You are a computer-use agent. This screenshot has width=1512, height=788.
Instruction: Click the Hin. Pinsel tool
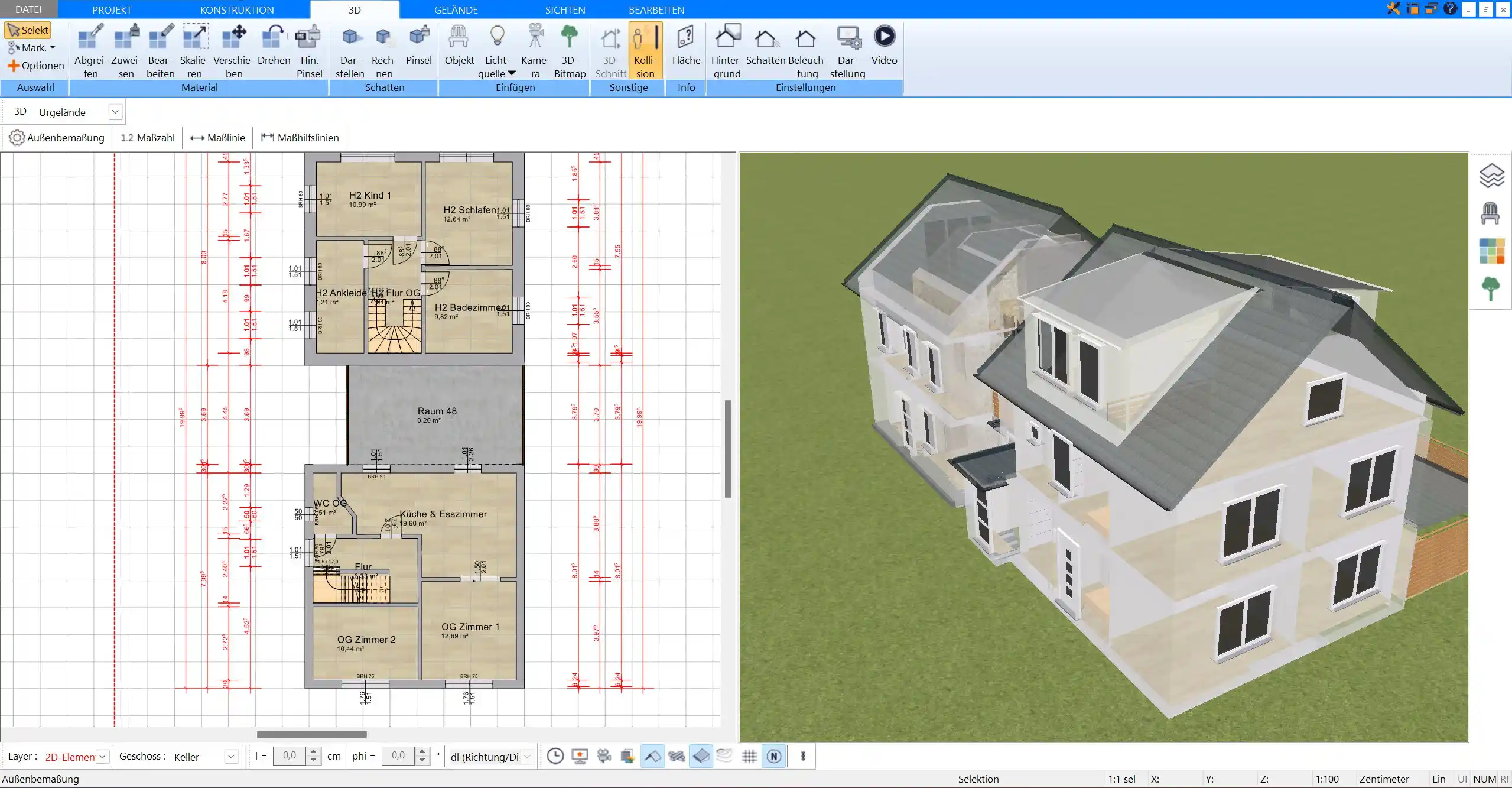tap(309, 51)
